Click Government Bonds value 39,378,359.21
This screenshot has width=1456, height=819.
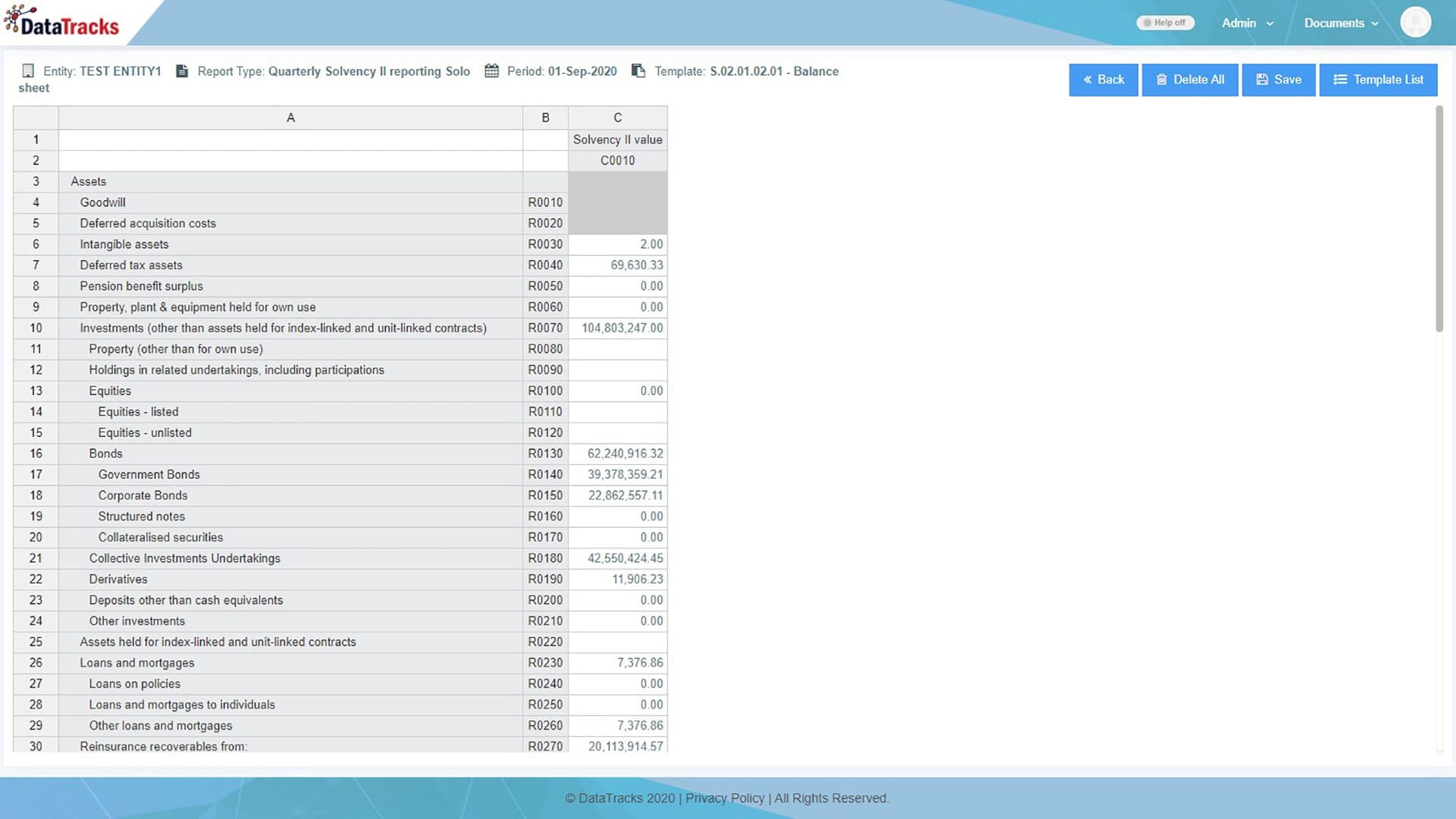(x=618, y=475)
